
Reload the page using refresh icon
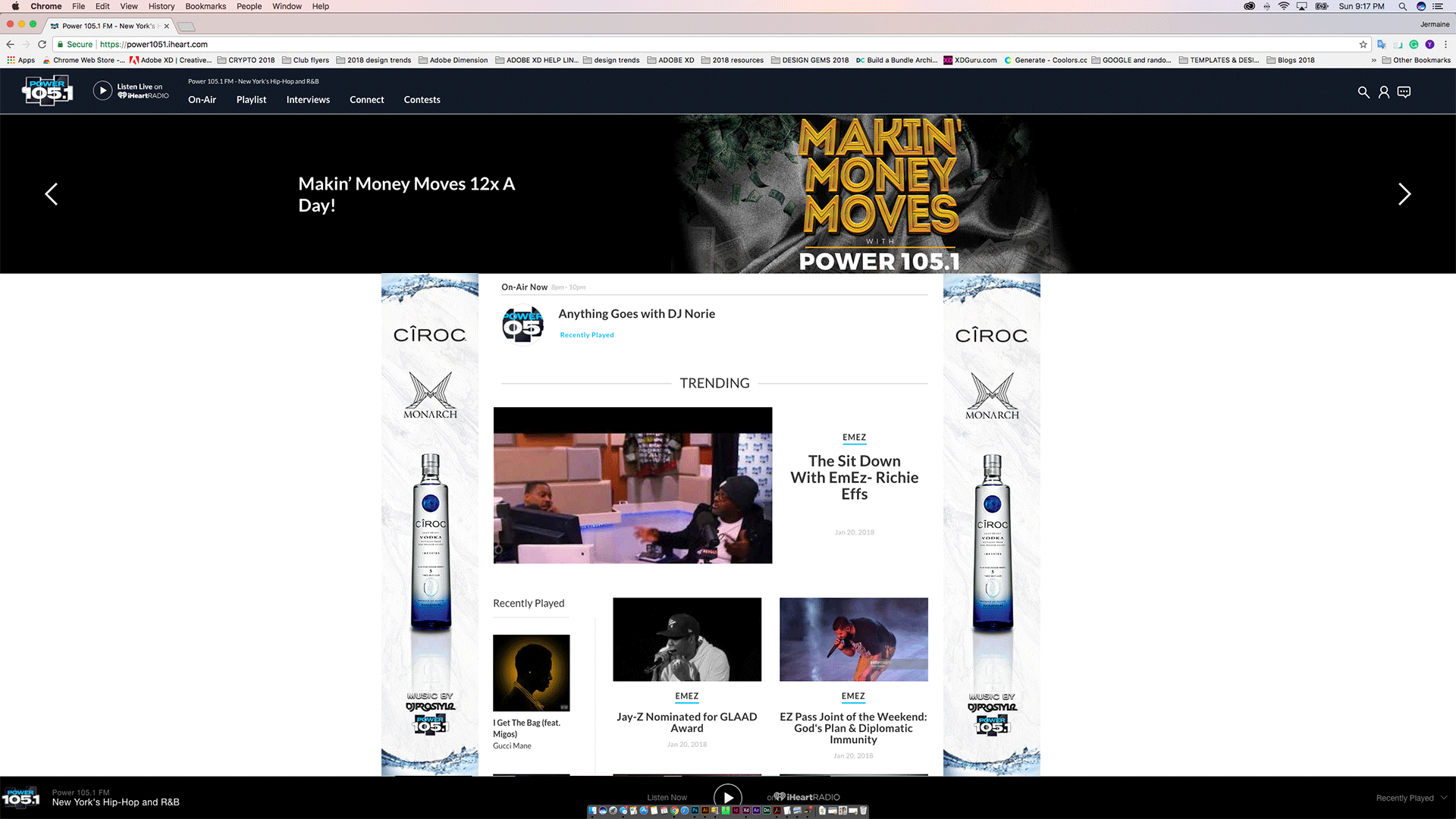coord(42,45)
